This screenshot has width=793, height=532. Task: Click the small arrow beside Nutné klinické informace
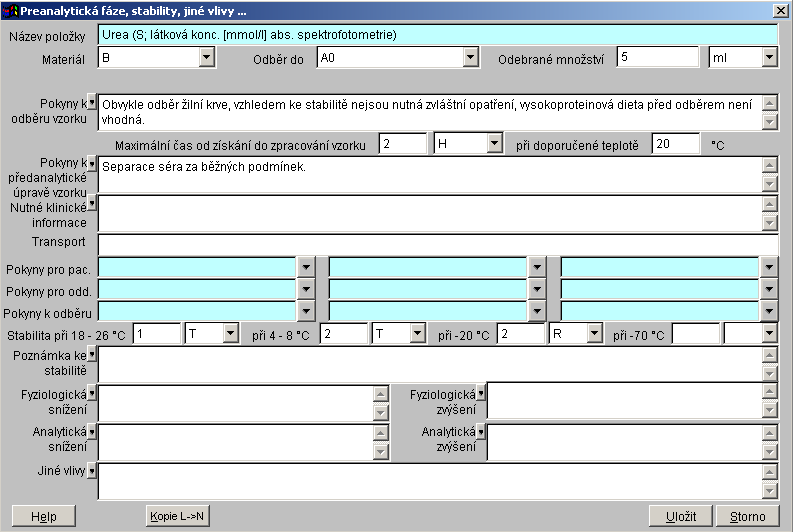click(x=92, y=203)
